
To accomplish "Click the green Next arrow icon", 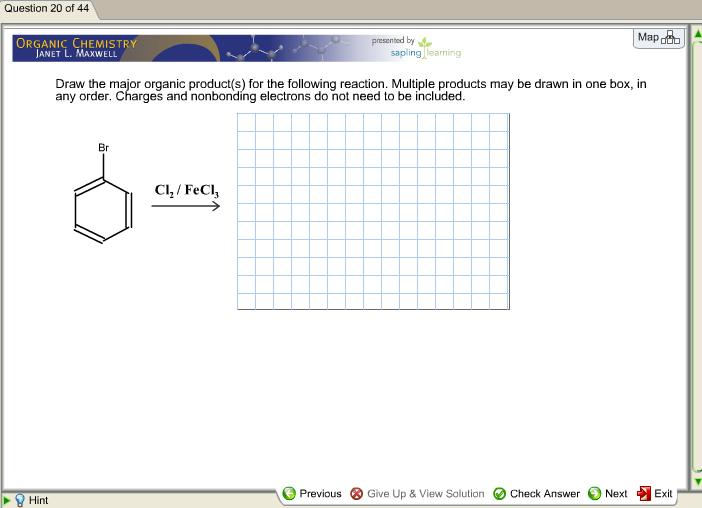I will tap(594, 493).
